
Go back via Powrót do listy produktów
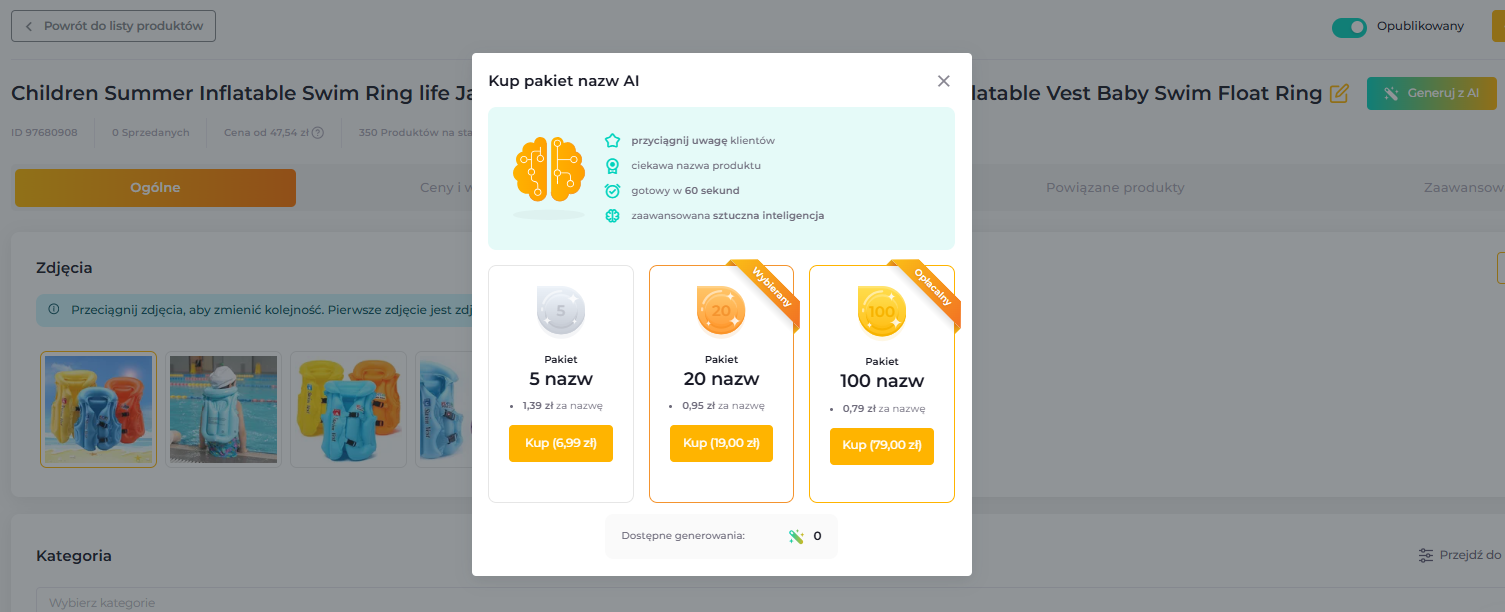pos(113,26)
